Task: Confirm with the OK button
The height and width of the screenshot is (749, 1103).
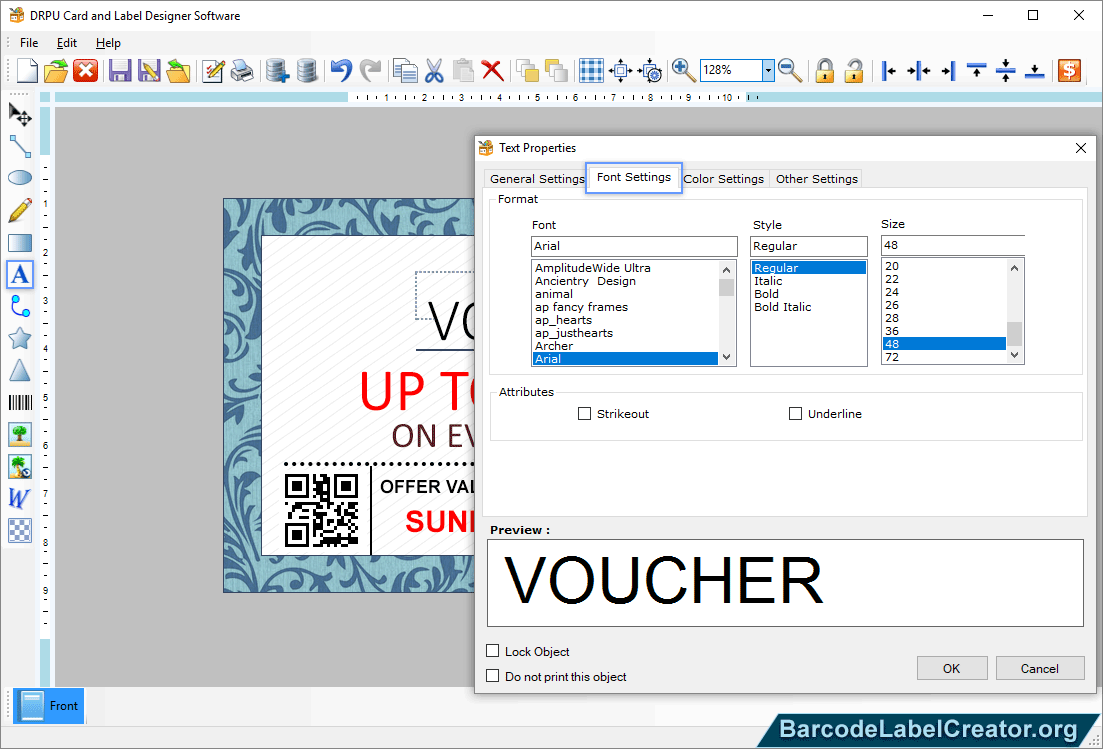Action: [x=952, y=668]
